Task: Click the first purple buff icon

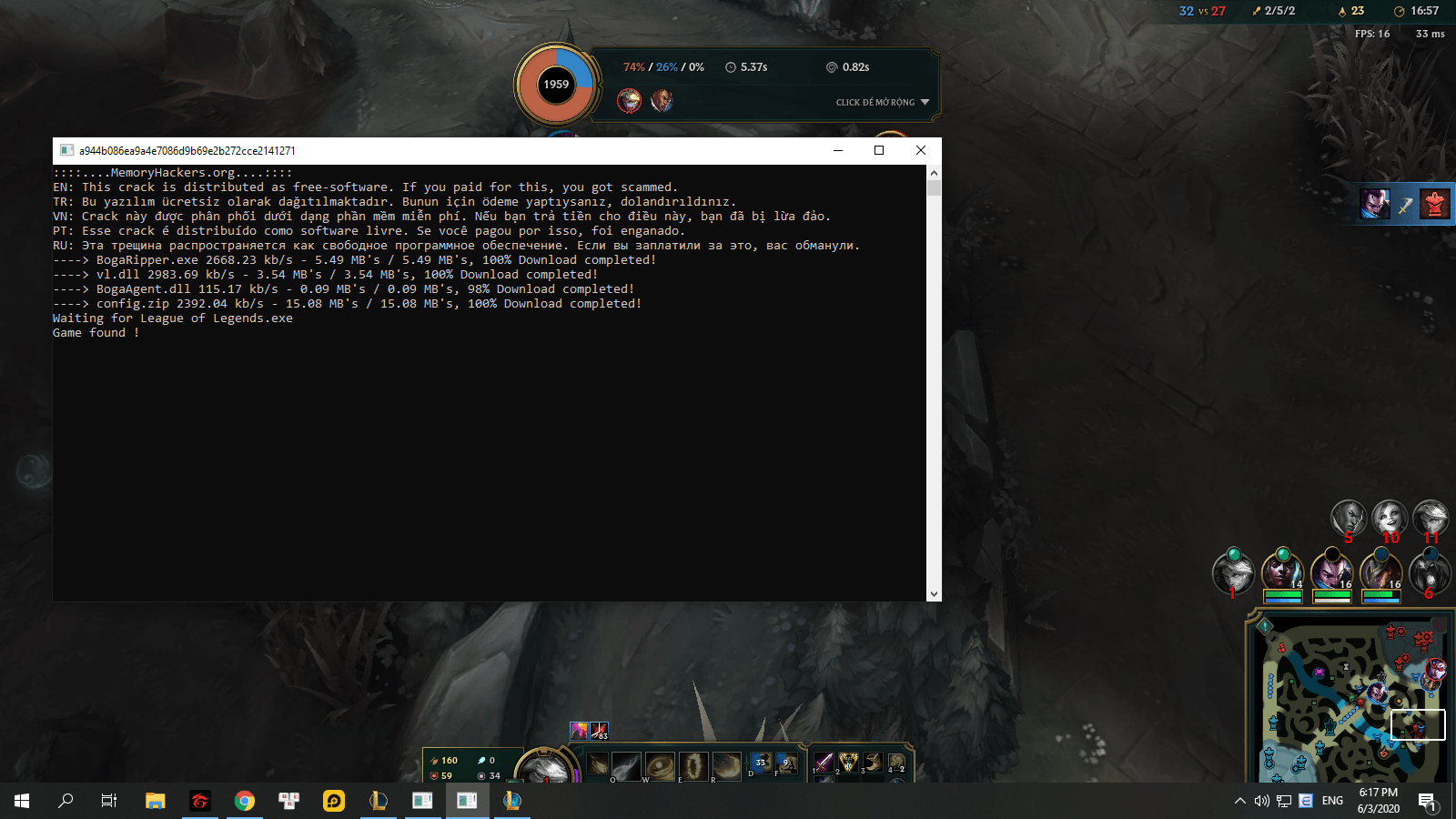Action: click(x=579, y=731)
